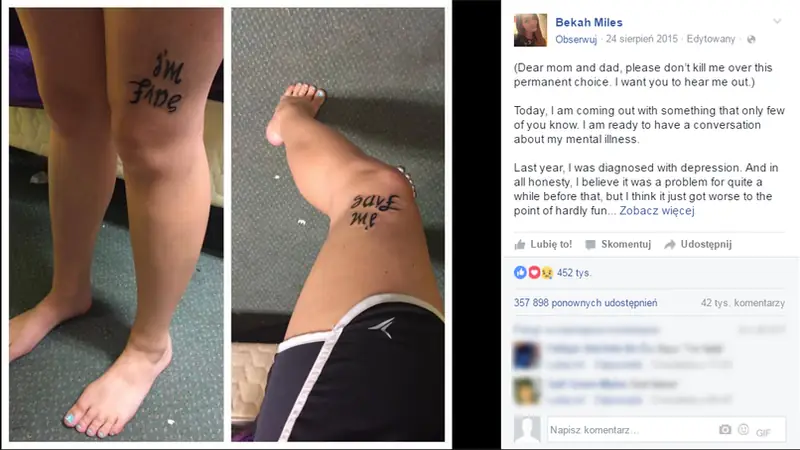The image size is (800, 450).
Task: Click the thumbs-up Lubię to! icon
Action: 520,244
